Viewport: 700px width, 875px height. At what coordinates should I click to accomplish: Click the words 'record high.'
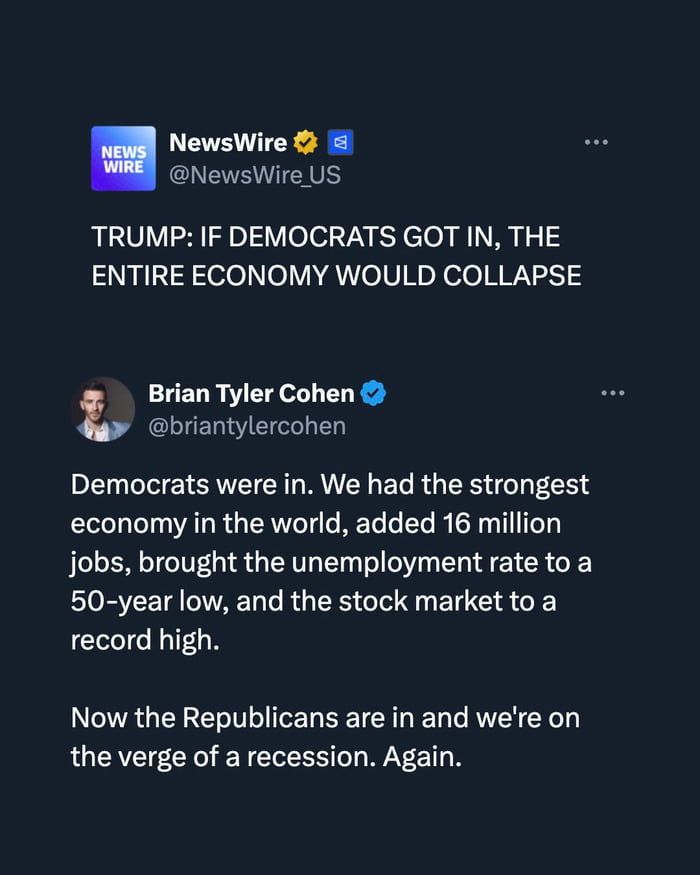pyautogui.click(x=143, y=640)
